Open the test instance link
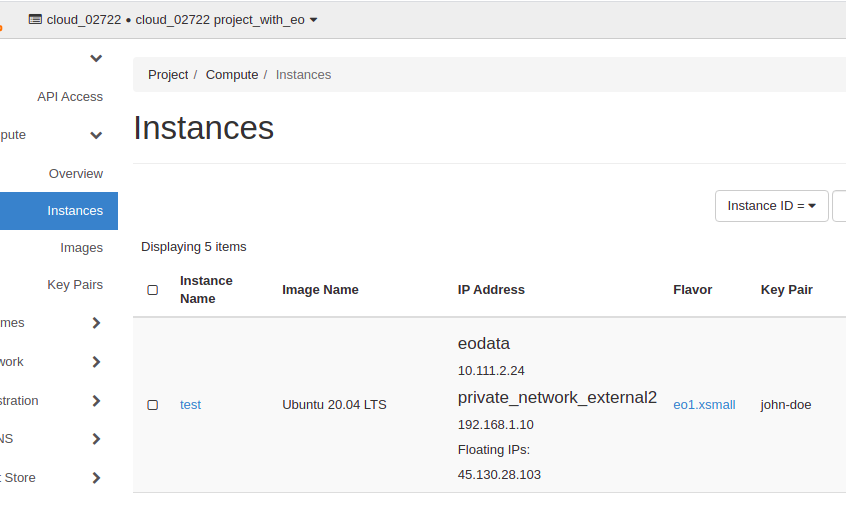Viewport: 846px width, 506px height. (190, 405)
